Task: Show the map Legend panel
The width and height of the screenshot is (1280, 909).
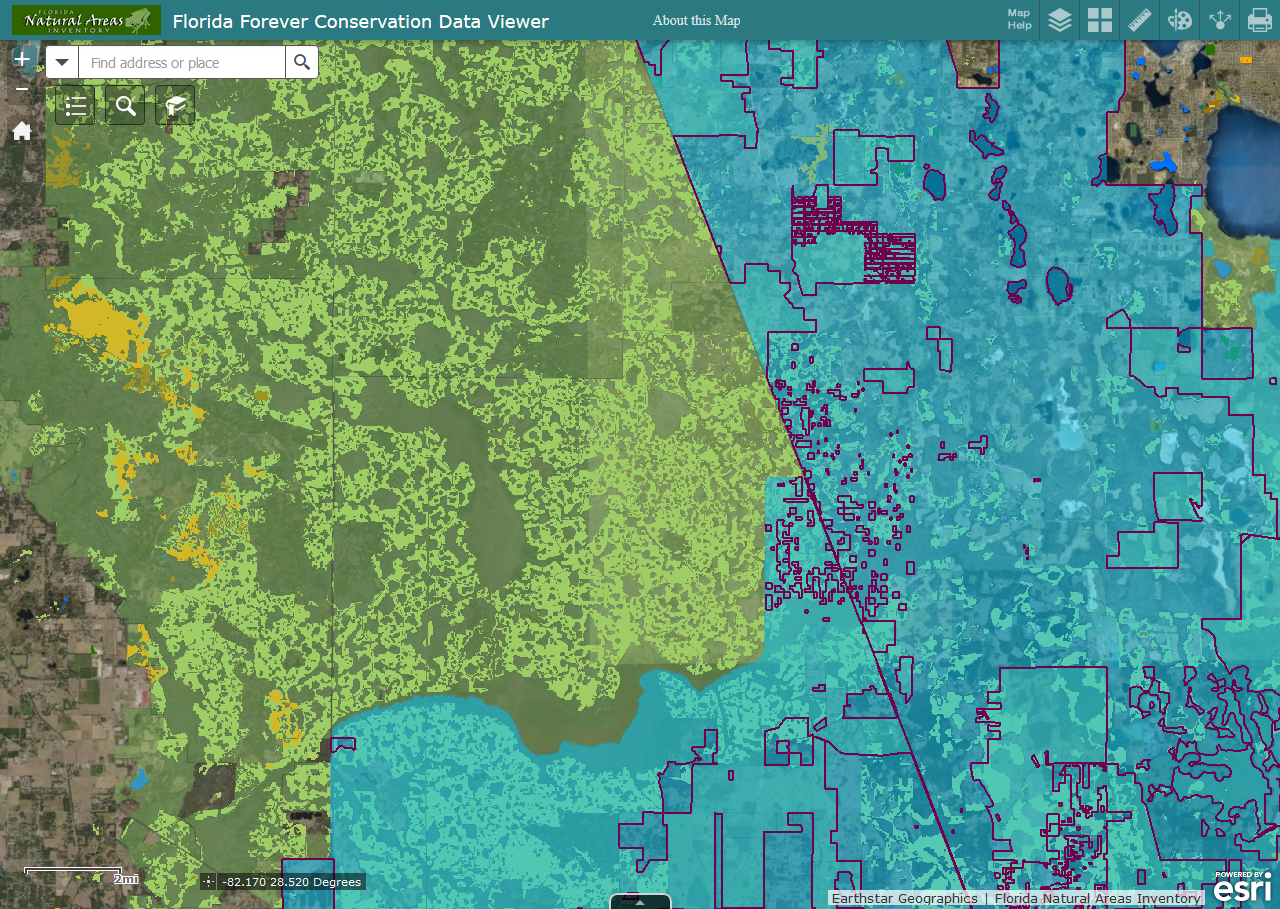Action: tap(75, 104)
